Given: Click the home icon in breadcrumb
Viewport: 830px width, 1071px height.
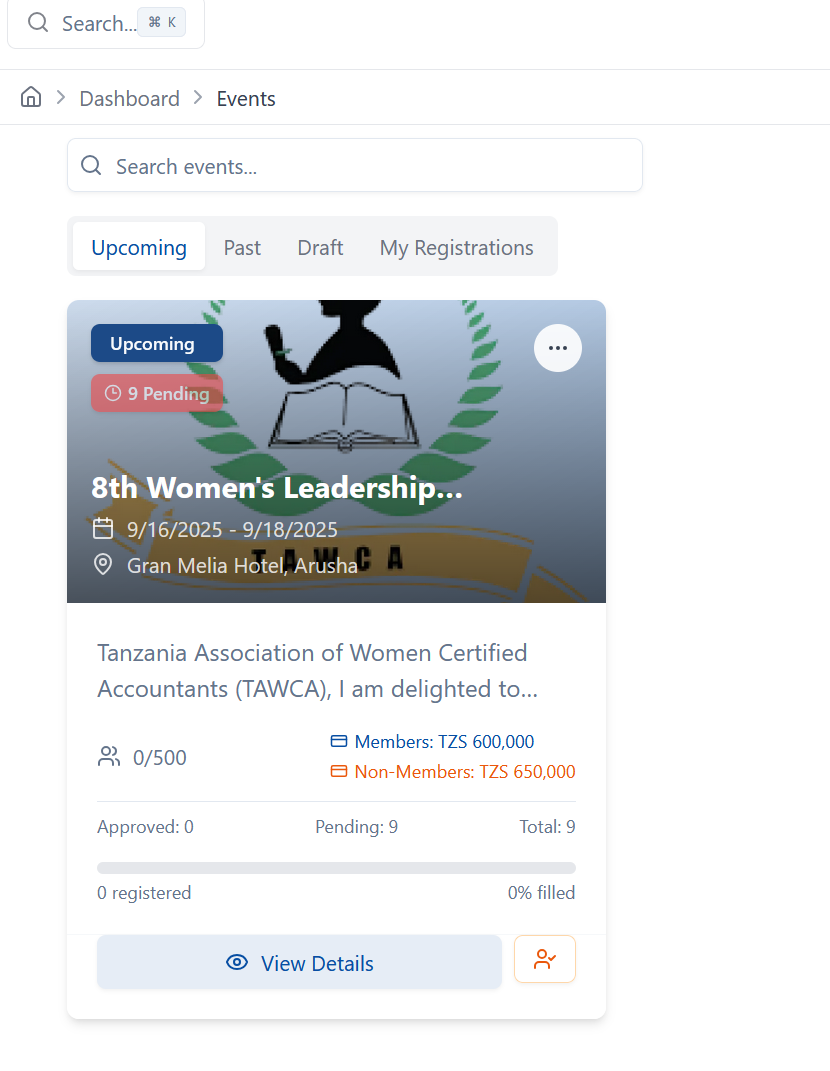Looking at the screenshot, I should 31,97.
